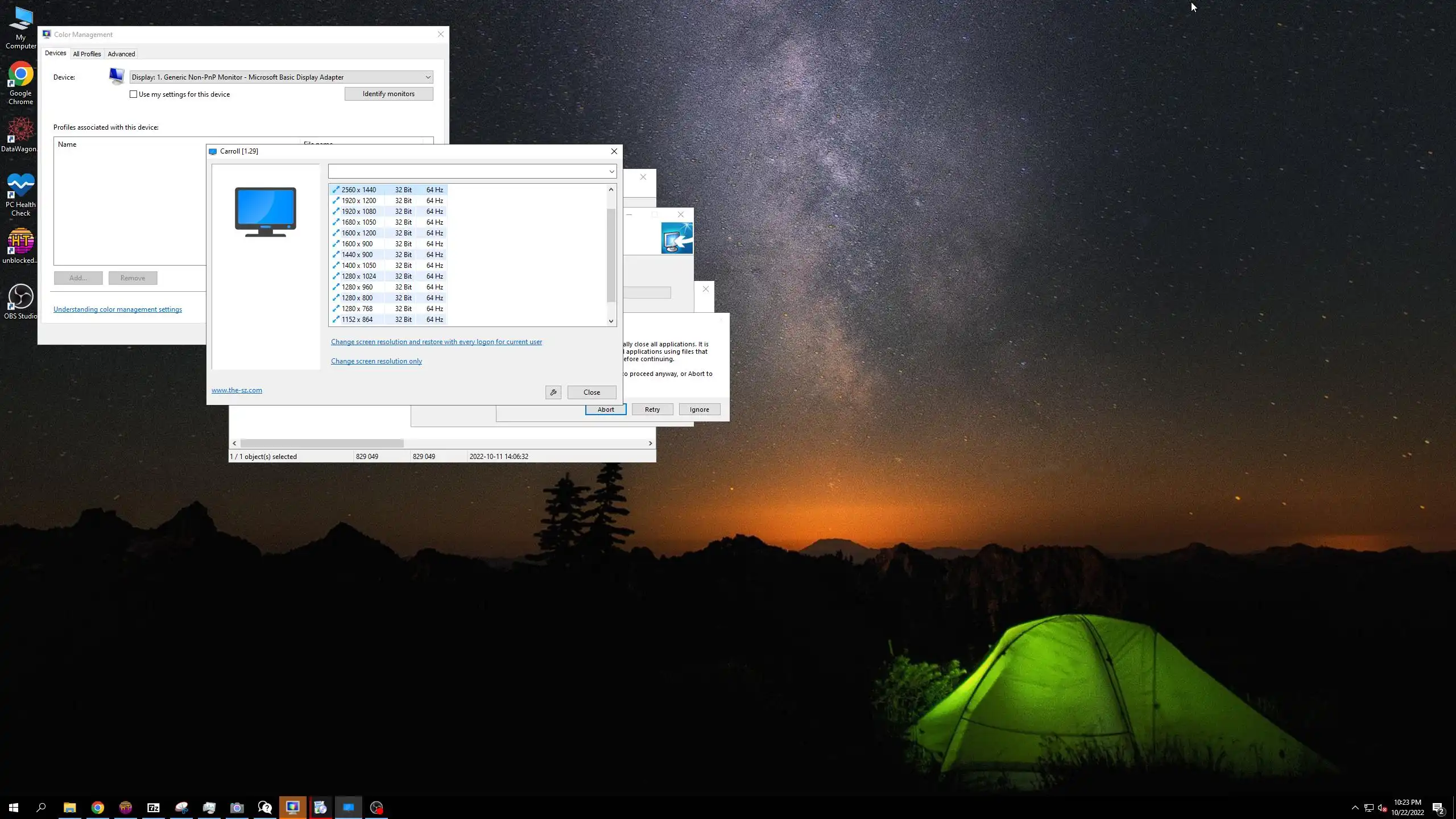Expand the Device display dropdown
Viewport: 1456px width, 819px height.
(x=428, y=77)
